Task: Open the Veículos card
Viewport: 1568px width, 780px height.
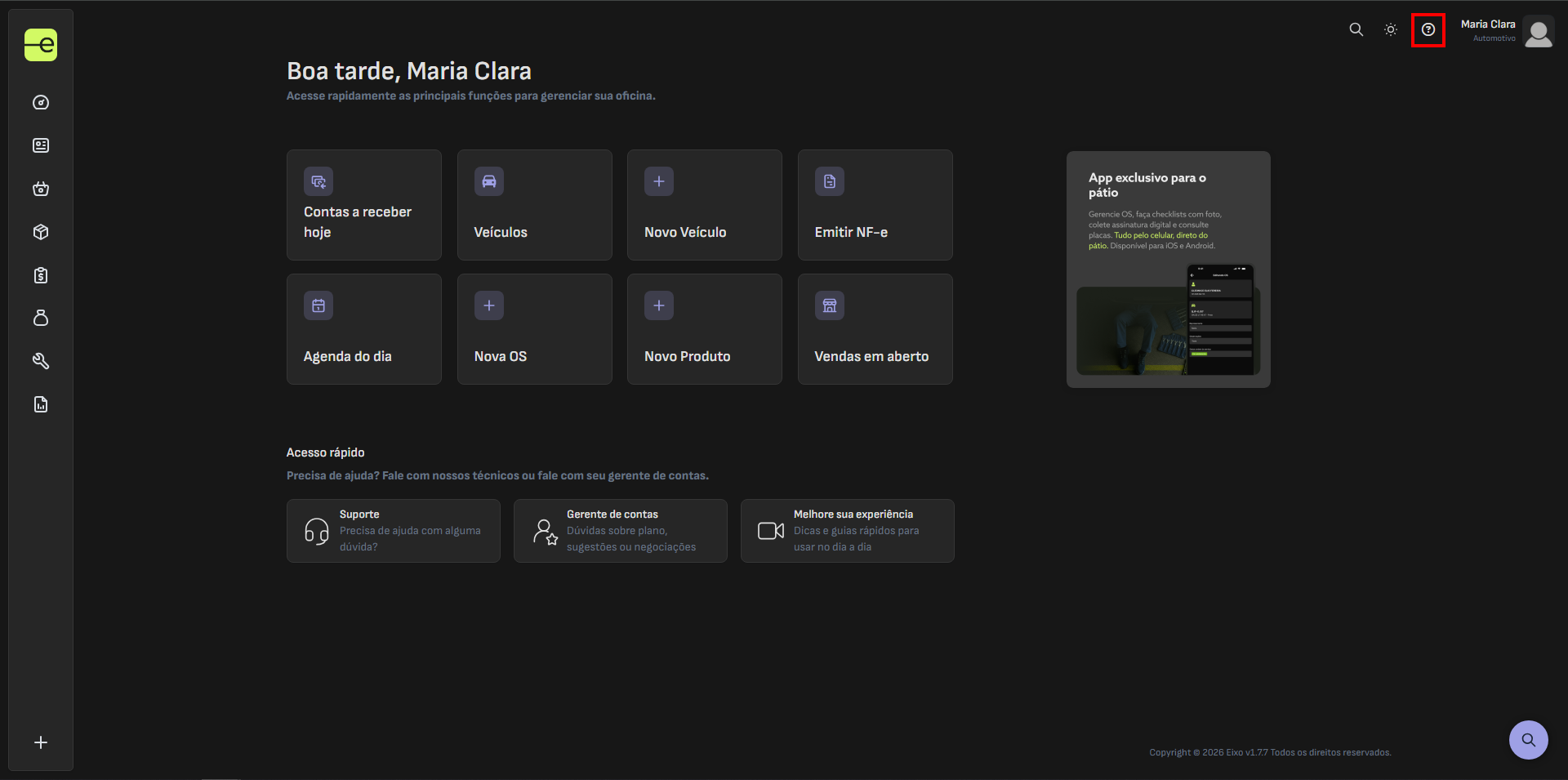Action: (535, 205)
